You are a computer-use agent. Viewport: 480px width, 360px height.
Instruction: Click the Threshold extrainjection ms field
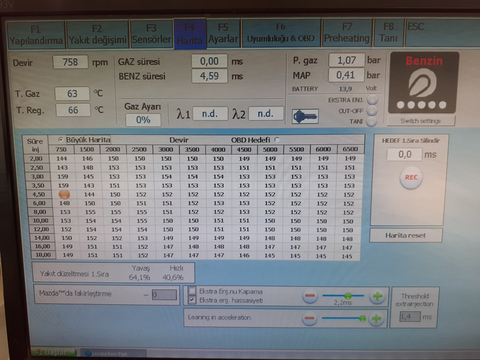point(410,317)
